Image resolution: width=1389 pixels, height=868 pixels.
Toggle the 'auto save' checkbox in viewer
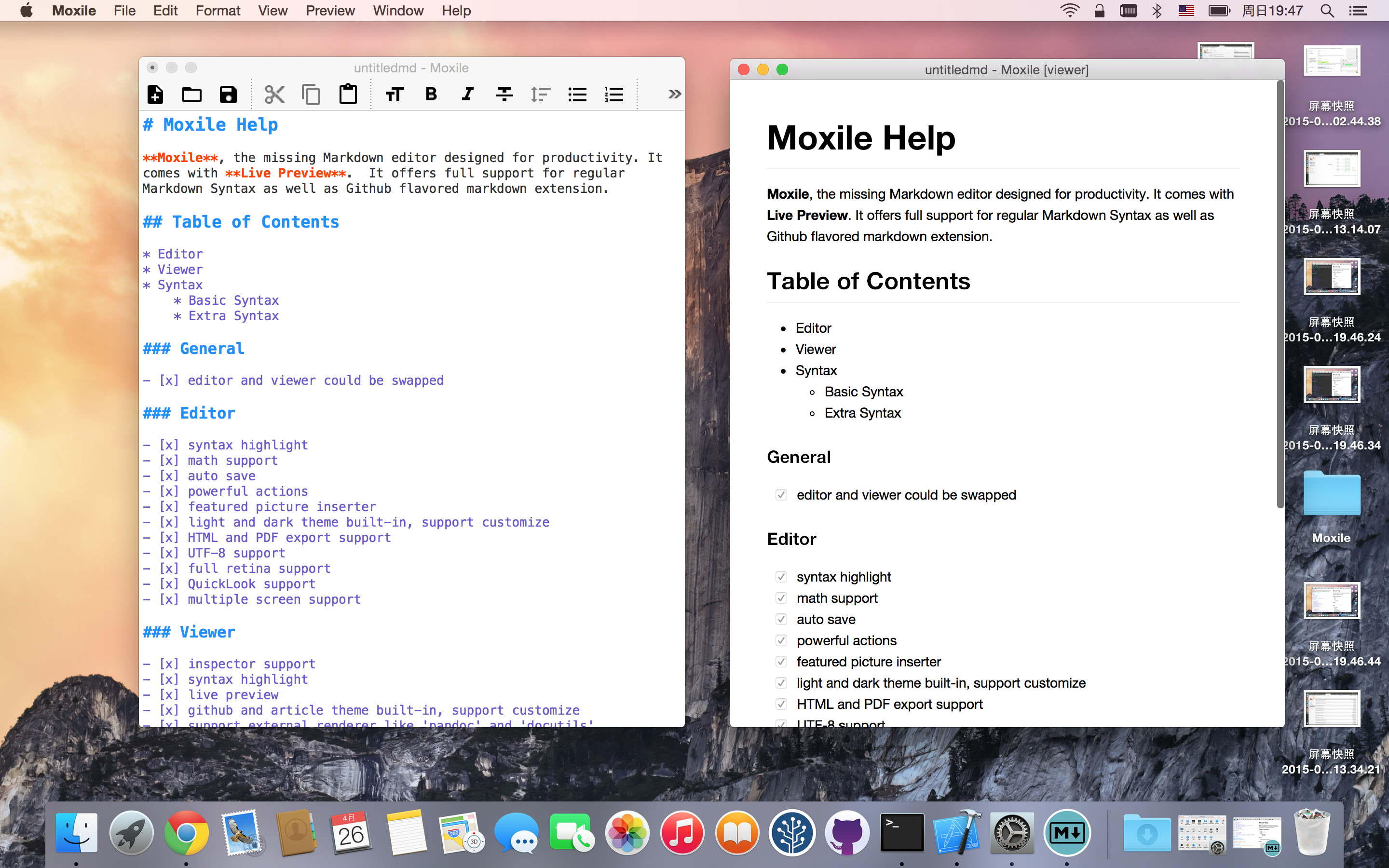[781, 620]
